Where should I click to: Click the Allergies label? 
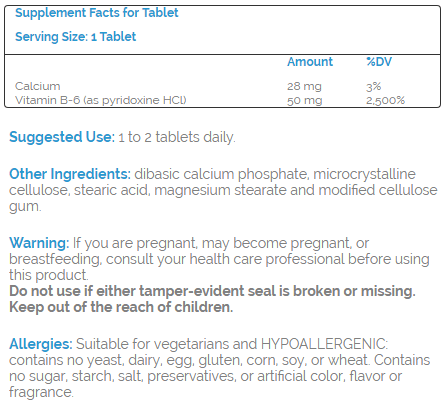coord(41,344)
